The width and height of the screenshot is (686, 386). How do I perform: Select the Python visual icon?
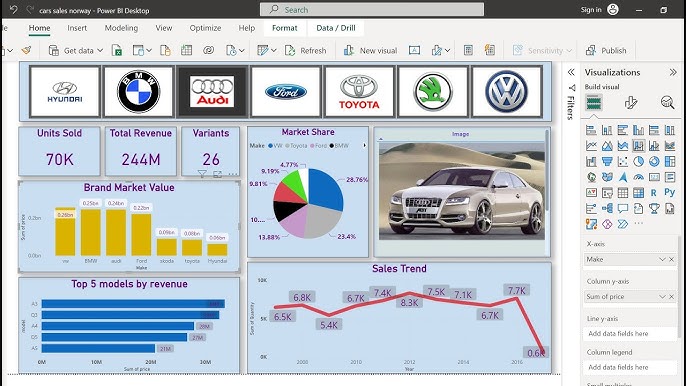coord(669,192)
